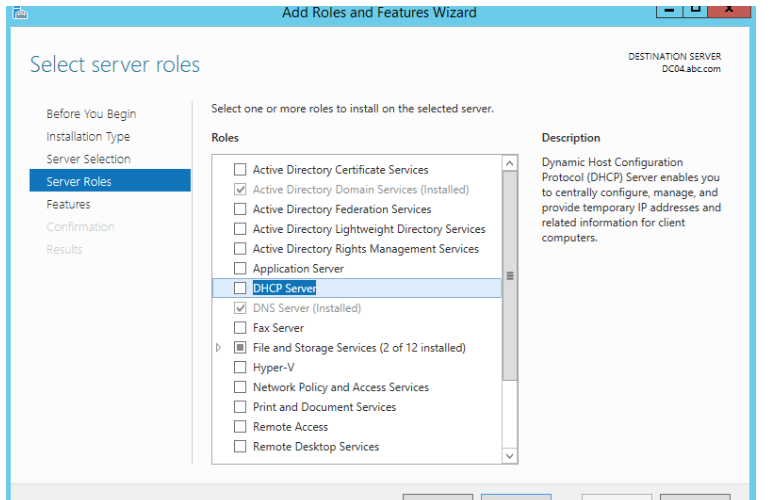Go to the Before You Begin step
The width and height of the screenshot is (776, 500).
(91, 114)
